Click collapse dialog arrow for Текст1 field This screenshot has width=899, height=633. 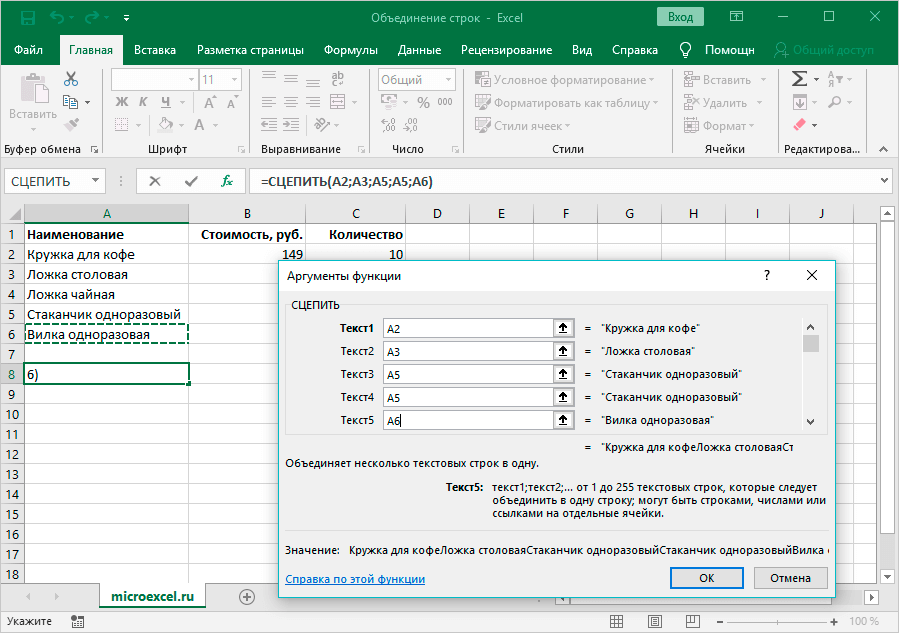[563, 328]
